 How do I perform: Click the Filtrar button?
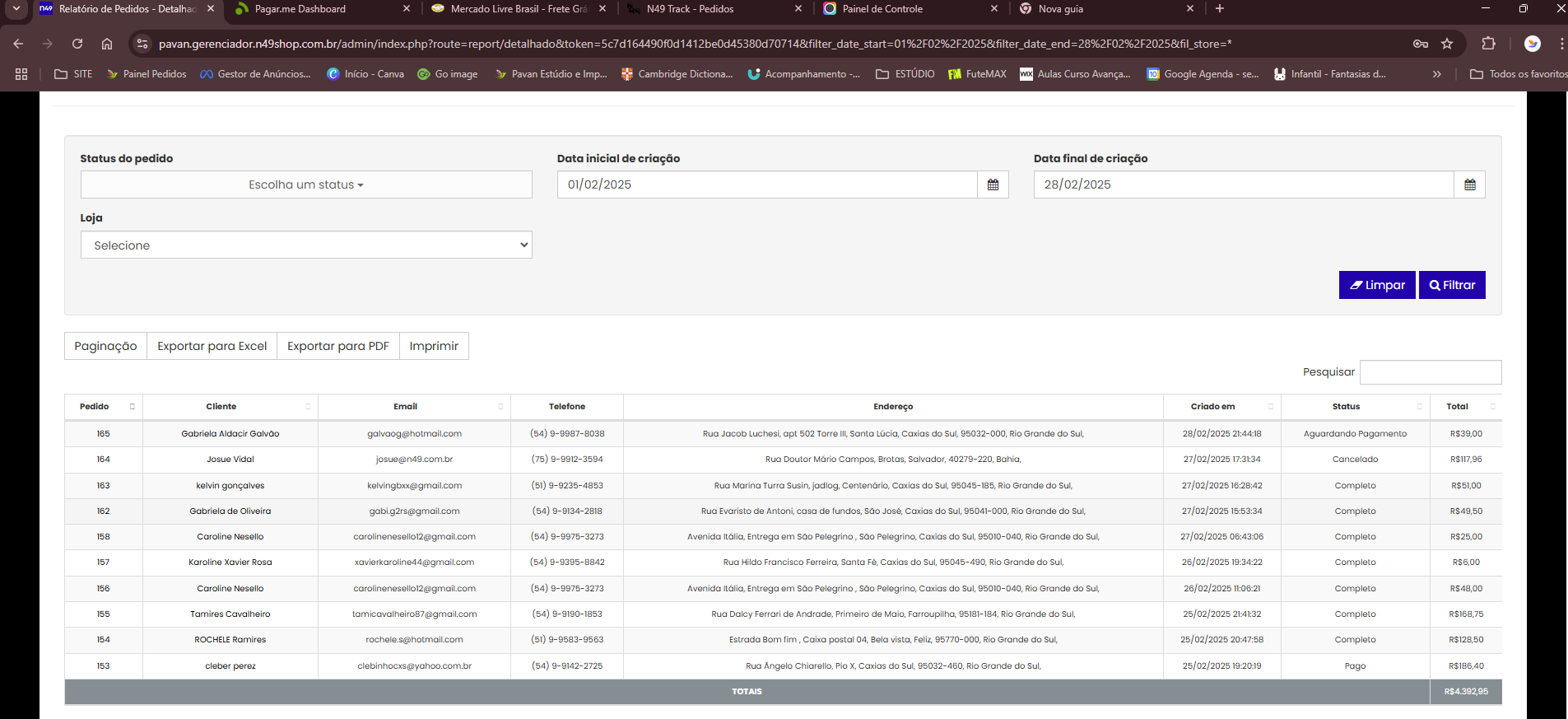pyautogui.click(x=1452, y=285)
